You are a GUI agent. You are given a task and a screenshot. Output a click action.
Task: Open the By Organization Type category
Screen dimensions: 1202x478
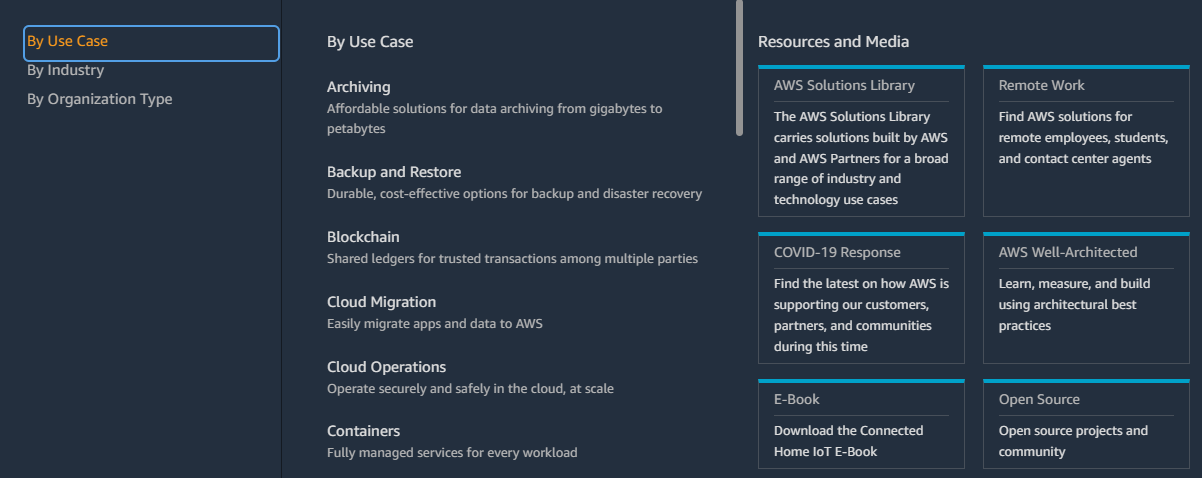[99, 99]
